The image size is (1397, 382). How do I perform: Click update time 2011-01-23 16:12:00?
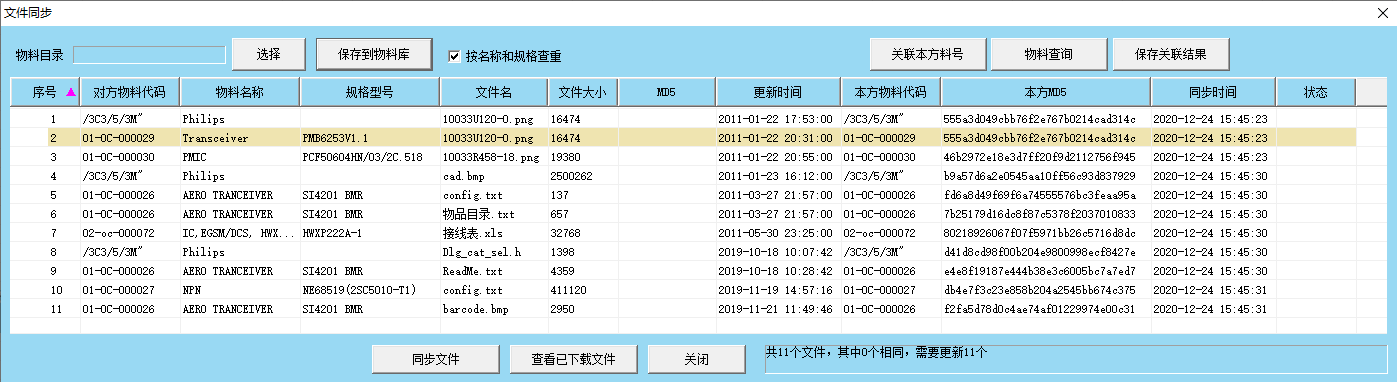(776, 176)
